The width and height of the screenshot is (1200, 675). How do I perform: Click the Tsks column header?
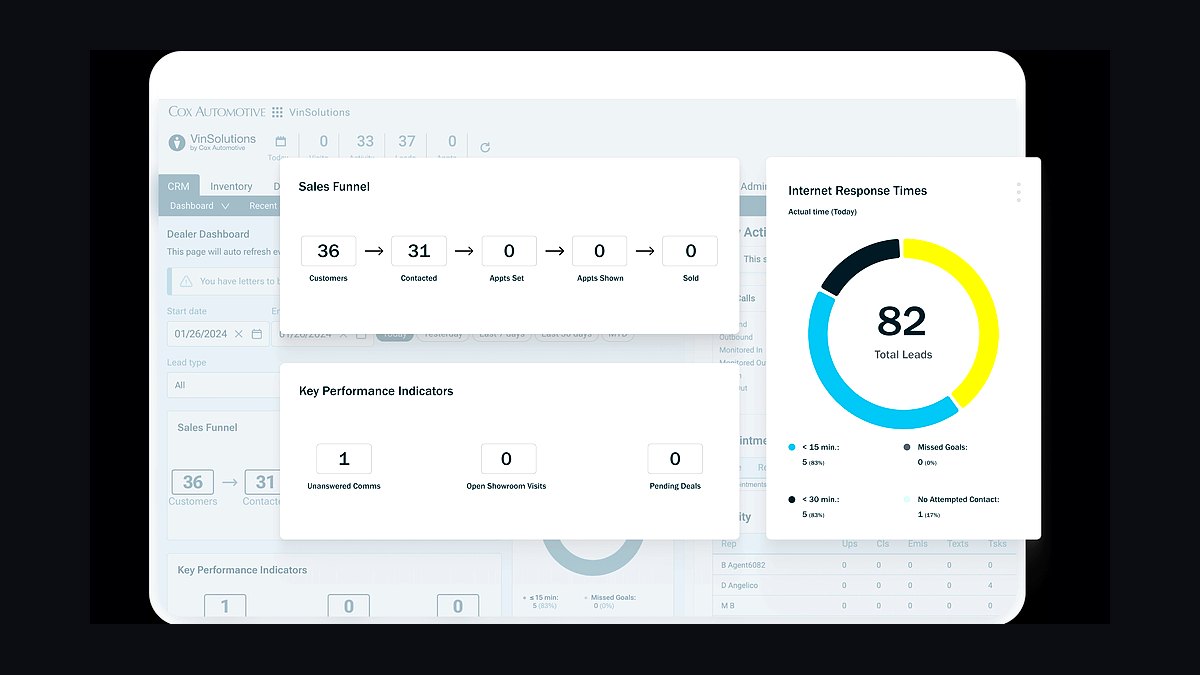coord(996,544)
